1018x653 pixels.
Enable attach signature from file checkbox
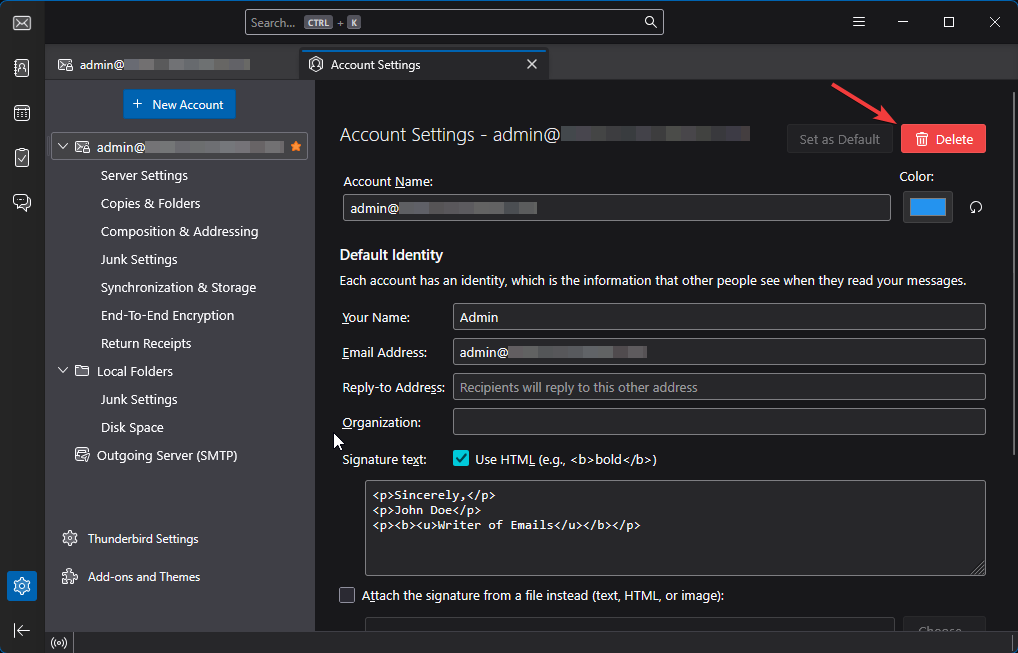(x=347, y=595)
